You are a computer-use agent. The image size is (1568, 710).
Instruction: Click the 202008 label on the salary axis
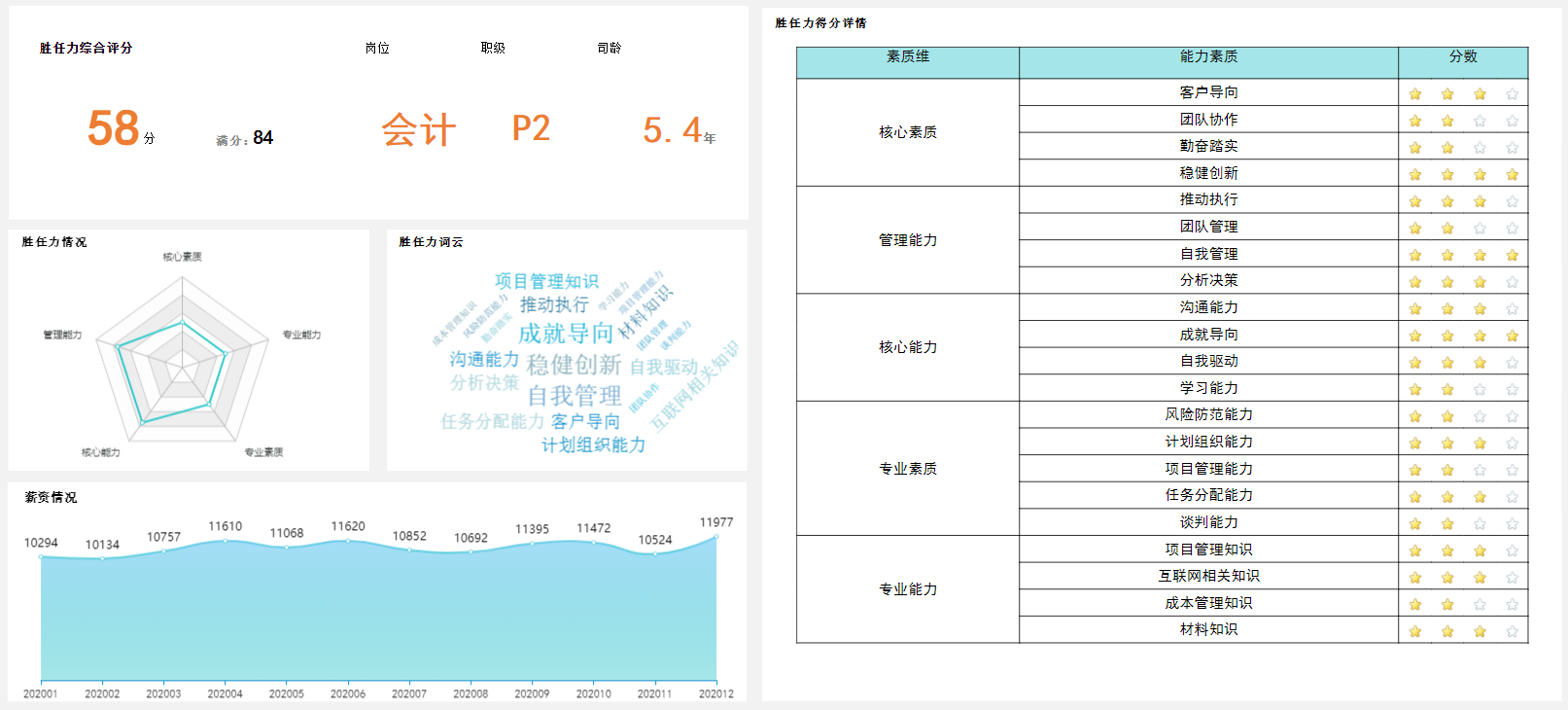pos(470,693)
